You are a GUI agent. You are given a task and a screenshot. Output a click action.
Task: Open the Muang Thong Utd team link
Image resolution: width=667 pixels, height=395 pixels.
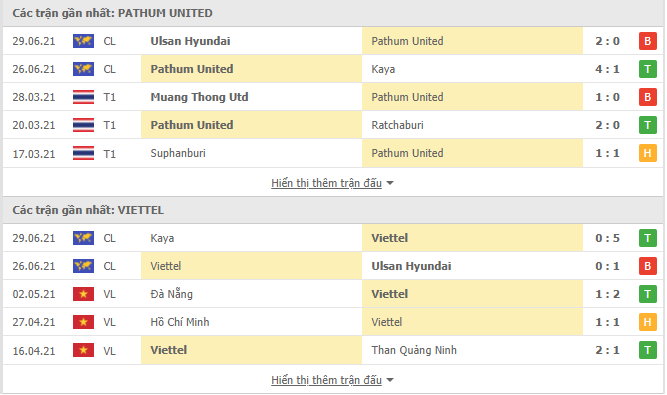coord(199,97)
